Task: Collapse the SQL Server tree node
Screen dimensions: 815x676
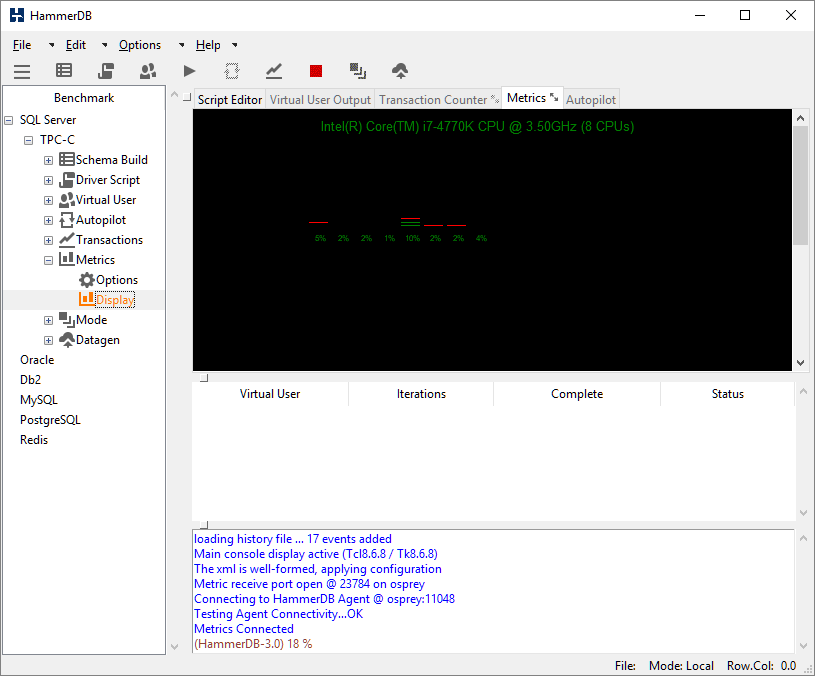Action: 9,121
